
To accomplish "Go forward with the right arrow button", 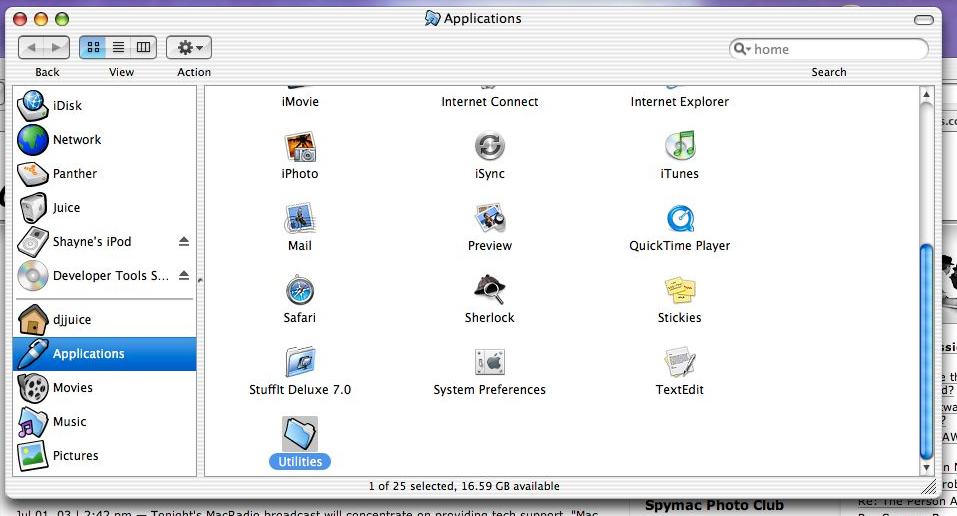I will click(57, 47).
